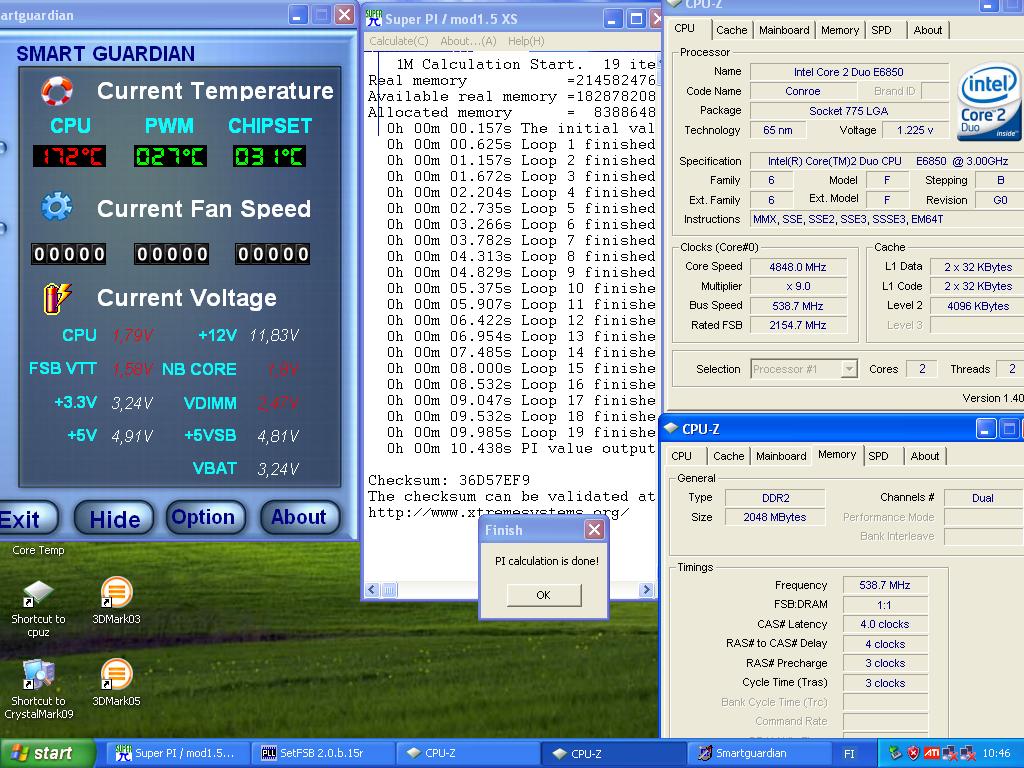
Task: Select the SPD tab in upper CPU-Z
Action: tap(882, 30)
